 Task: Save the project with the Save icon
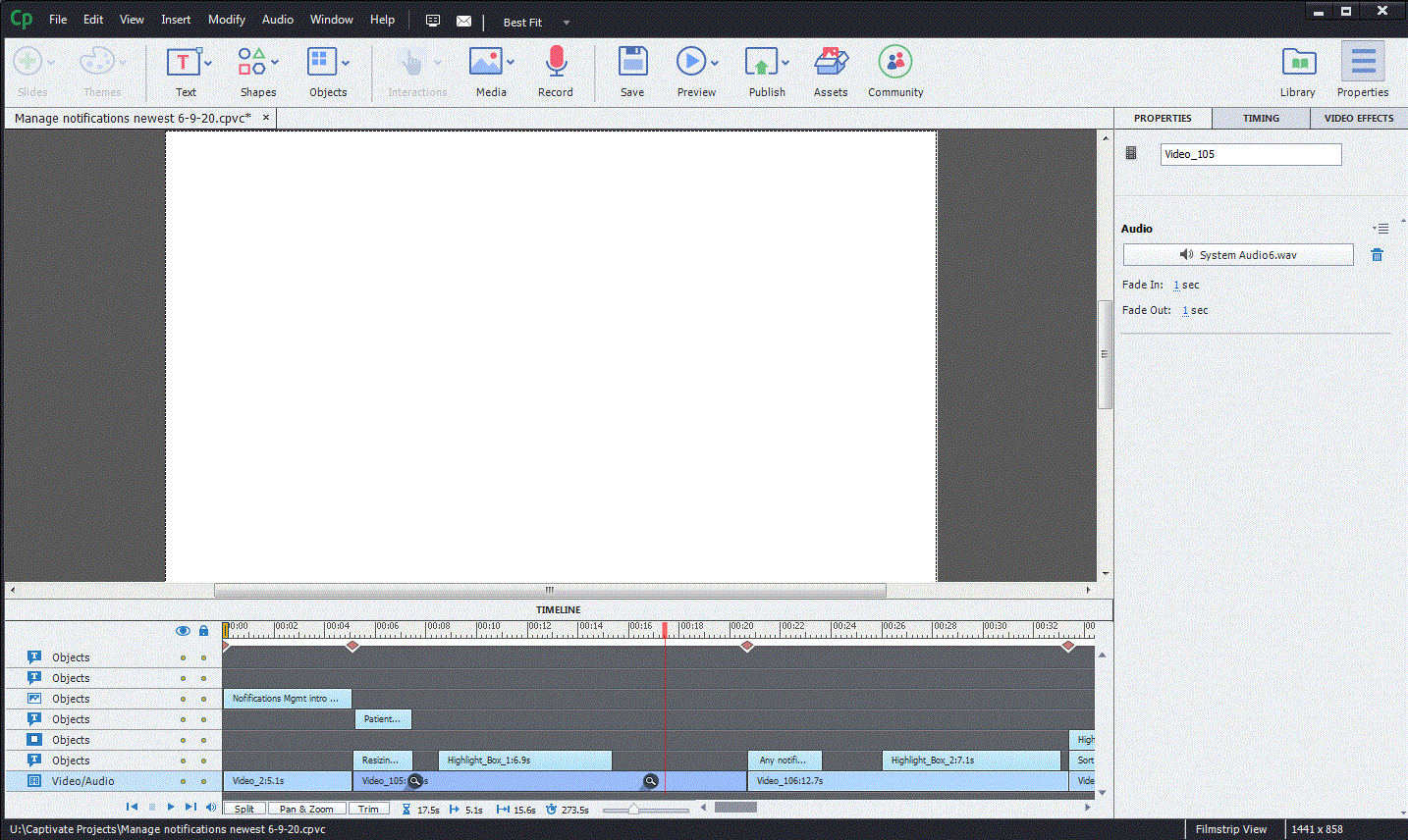(632, 63)
